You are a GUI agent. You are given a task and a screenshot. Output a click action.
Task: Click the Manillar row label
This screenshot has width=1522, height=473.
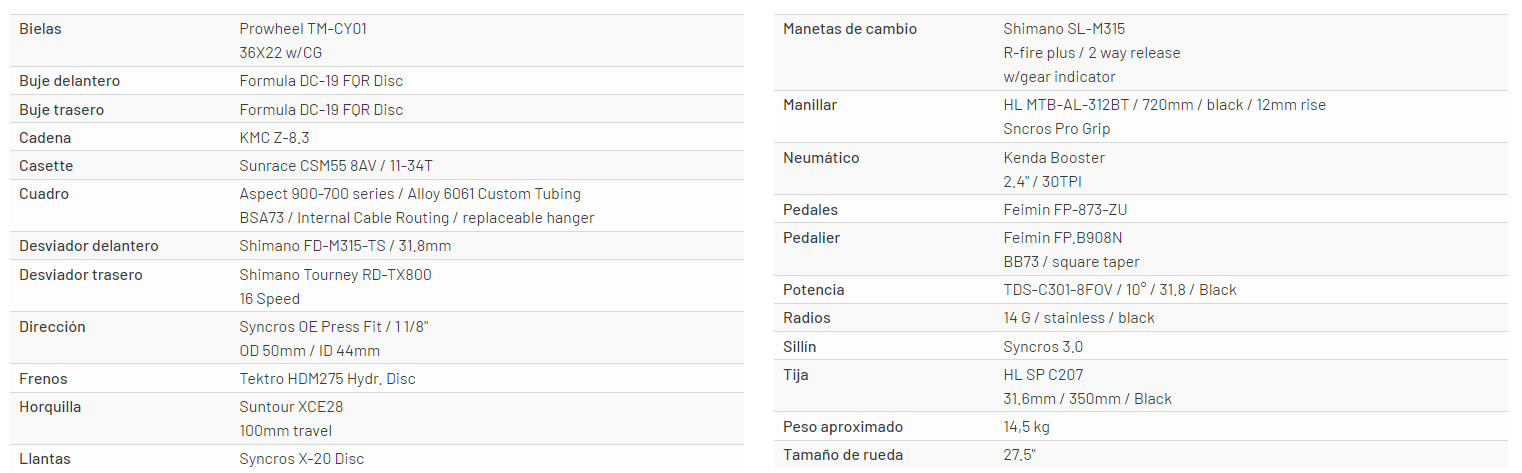coord(811,105)
